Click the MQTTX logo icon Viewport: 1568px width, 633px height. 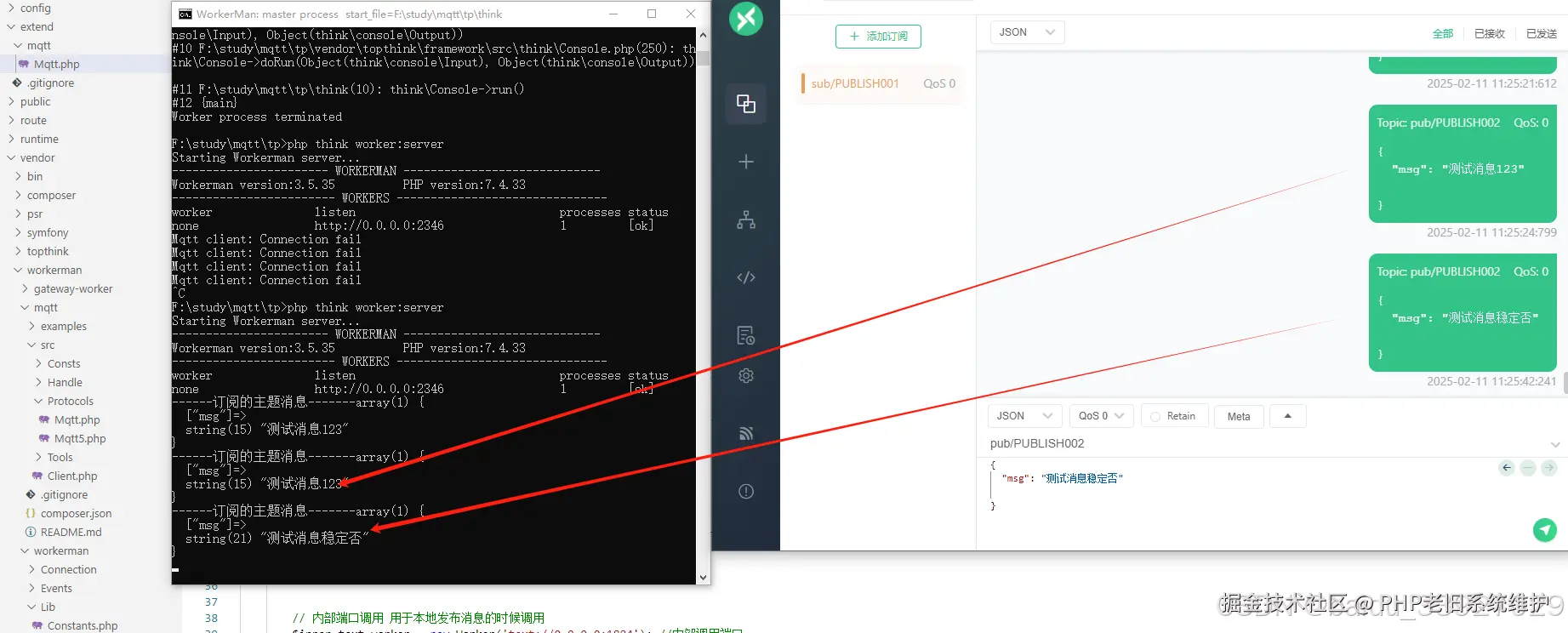click(746, 19)
